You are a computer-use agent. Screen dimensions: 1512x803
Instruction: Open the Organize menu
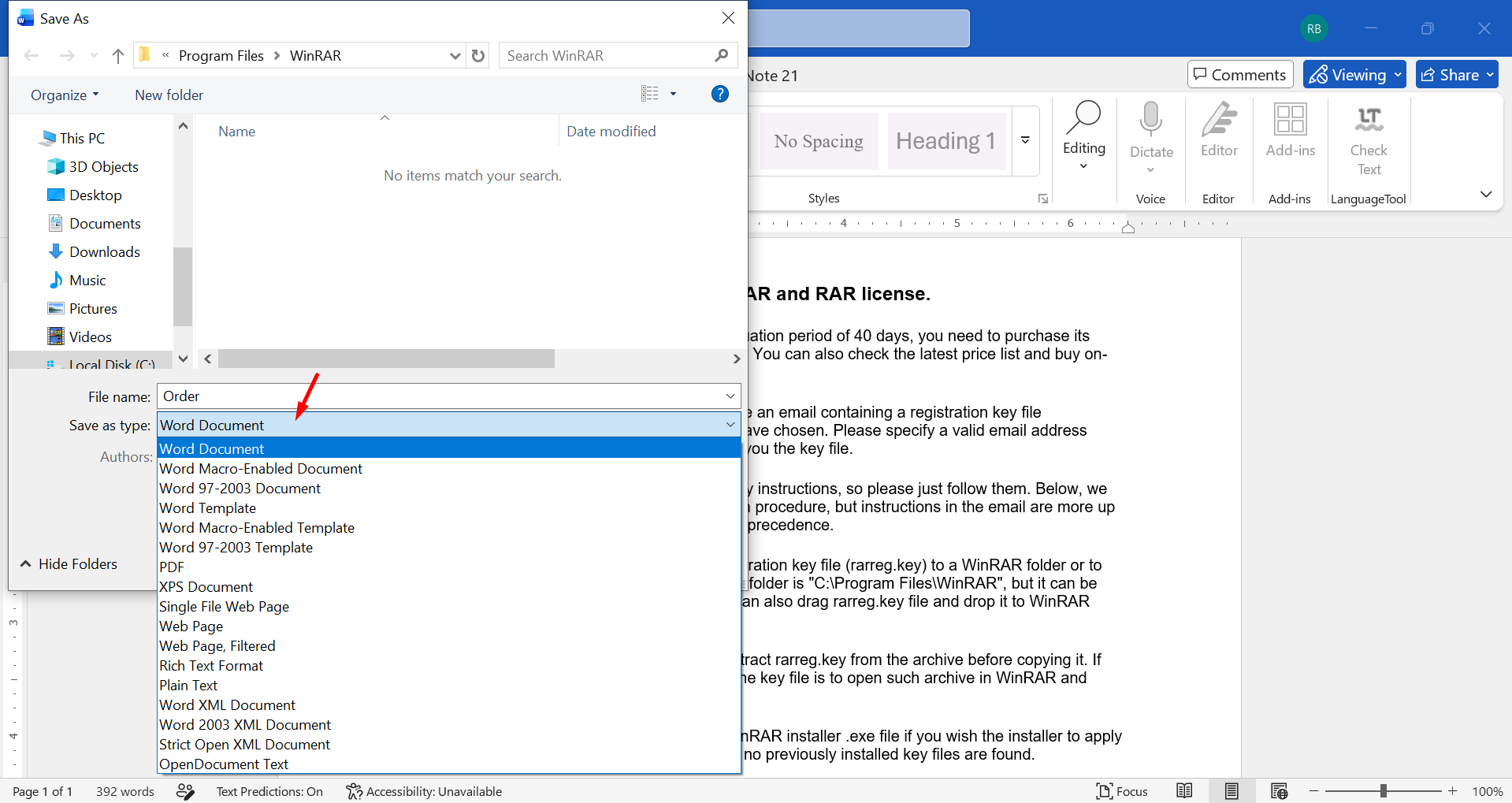coord(65,95)
